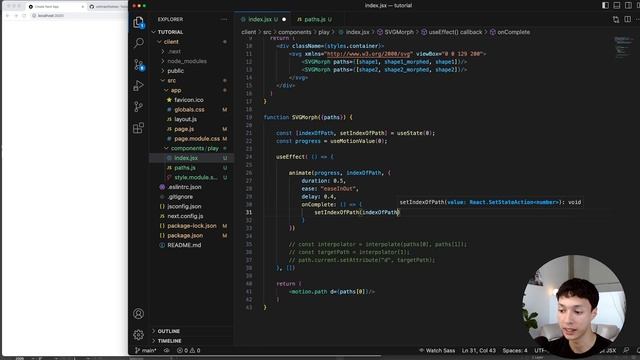Open .gitignore file
Image resolution: width=640 pixels, height=360 pixels.
pyautogui.click(x=180, y=197)
